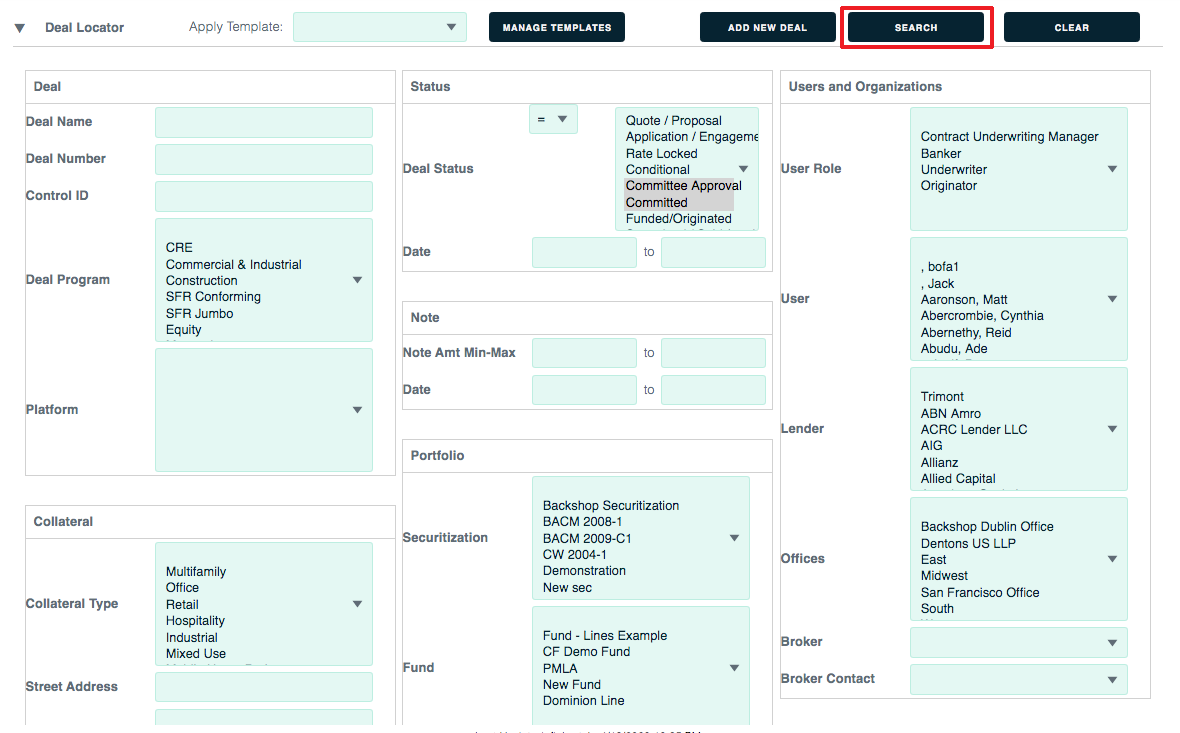Select Commercial & Industrial deal program
The image size is (1180, 733).
coord(233,265)
